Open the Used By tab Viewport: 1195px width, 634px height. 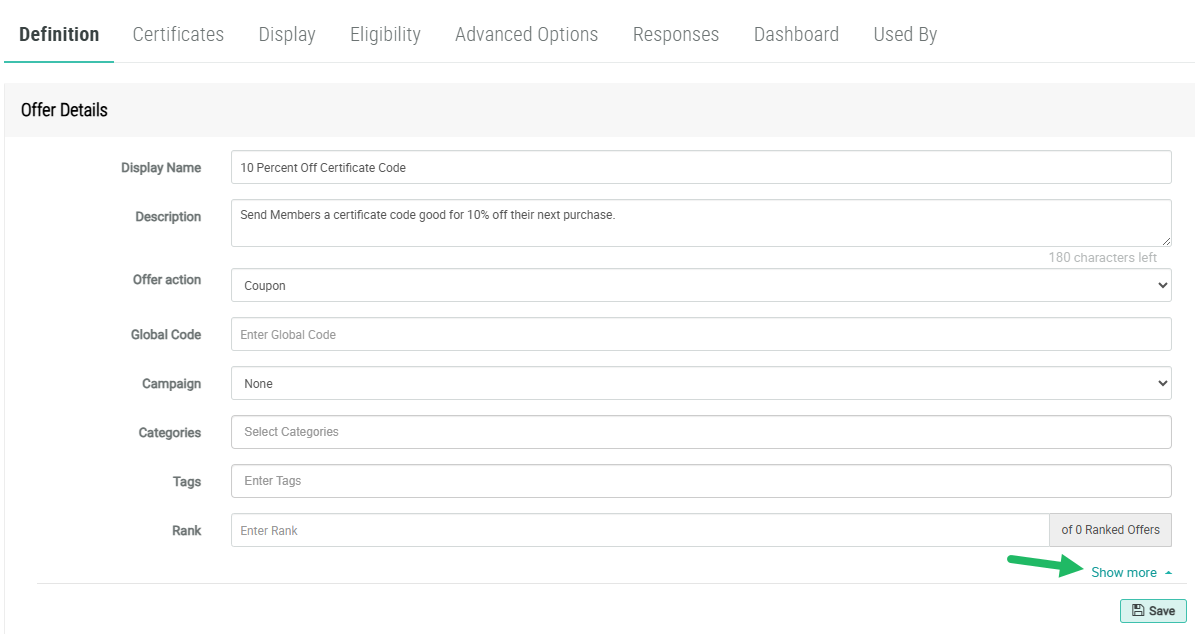click(x=905, y=34)
